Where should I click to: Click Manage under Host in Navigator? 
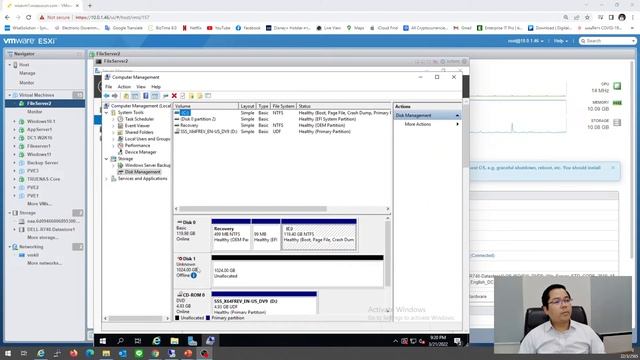[x=27, y=73]
